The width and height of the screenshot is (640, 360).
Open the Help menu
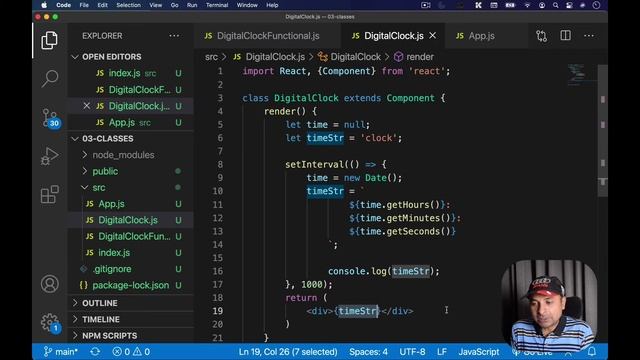click(x=272, y=5)
